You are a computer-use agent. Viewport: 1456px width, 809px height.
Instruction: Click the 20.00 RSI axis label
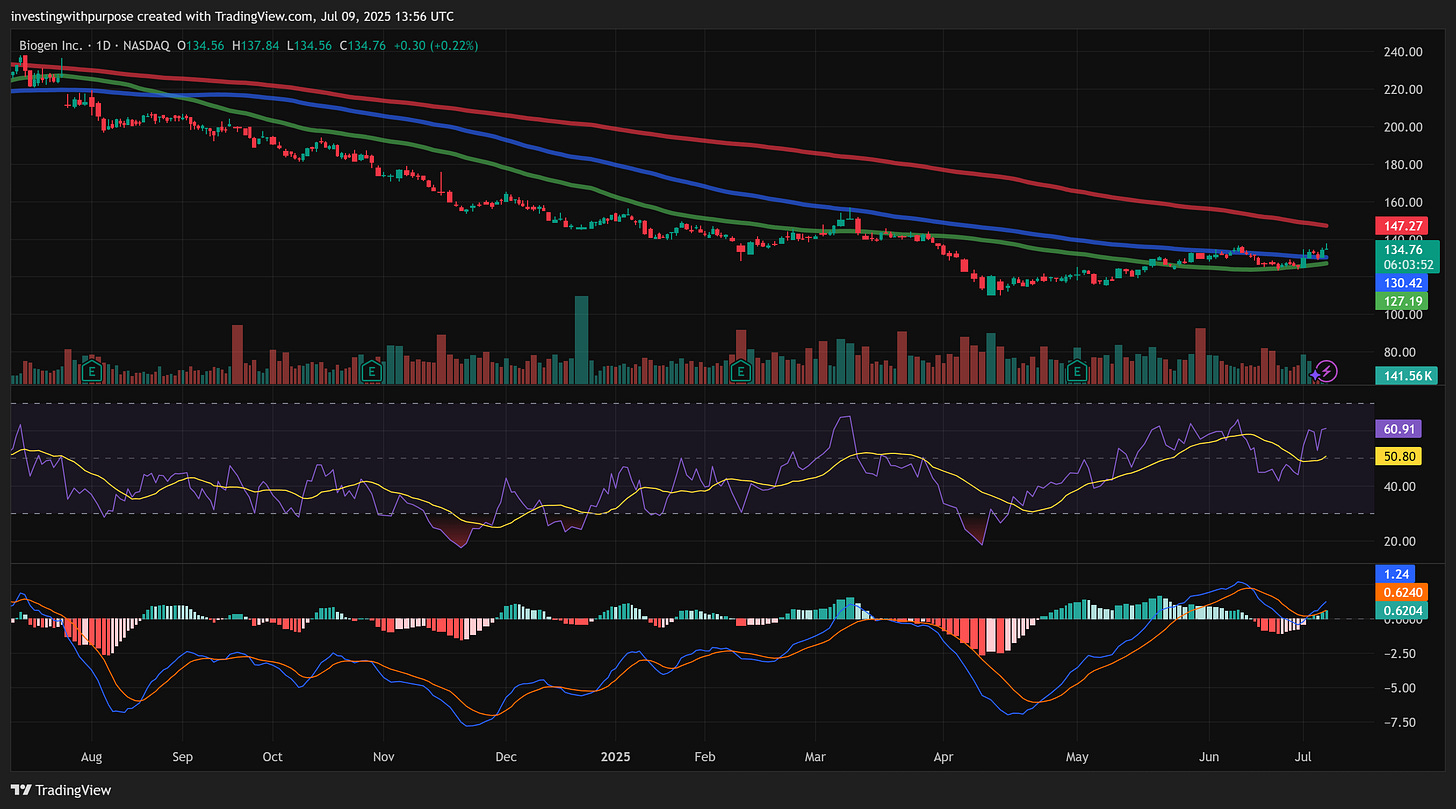click(x=1400, y=541)
